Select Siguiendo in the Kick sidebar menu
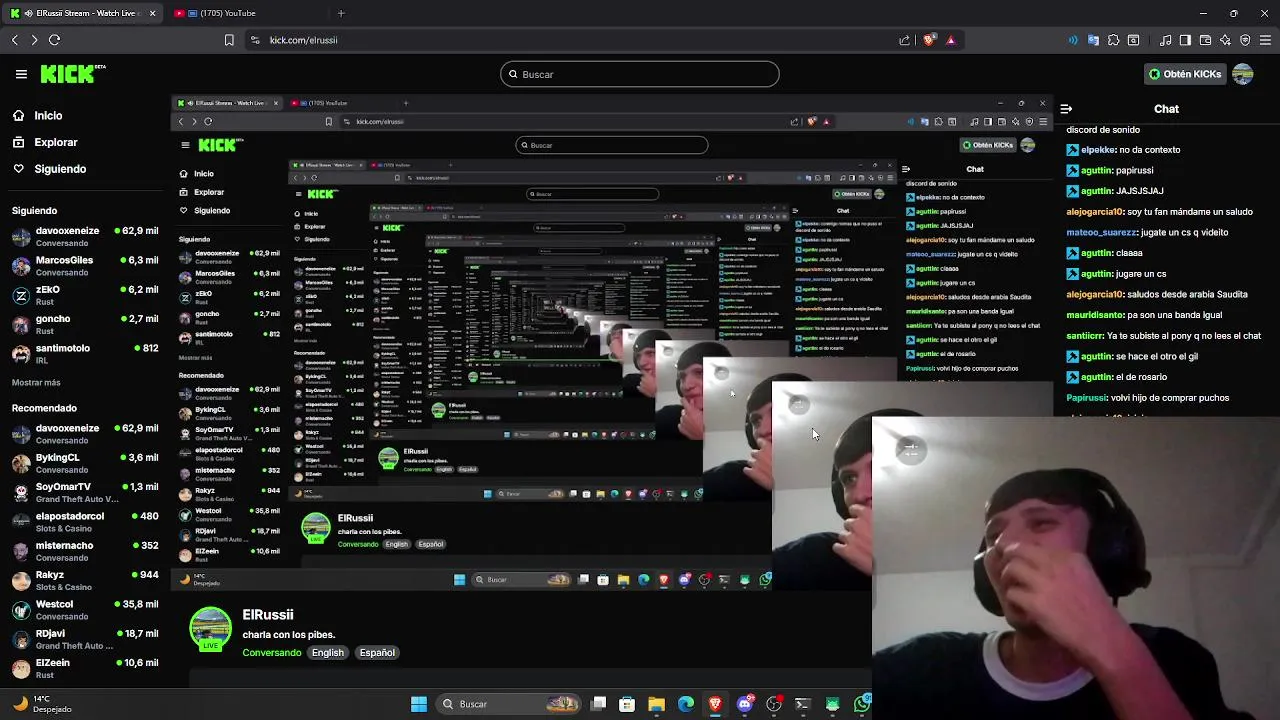This screenshot has width=1280, height=720. [x=60, y=169]
